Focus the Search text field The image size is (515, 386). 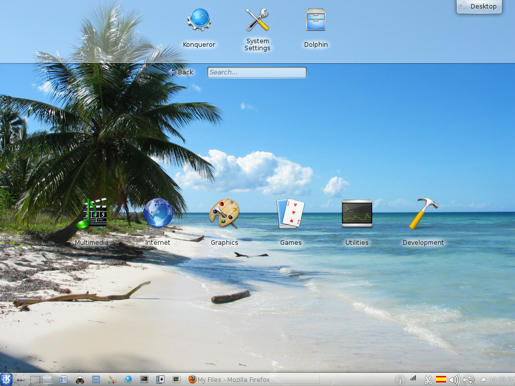tap(257, 72)
